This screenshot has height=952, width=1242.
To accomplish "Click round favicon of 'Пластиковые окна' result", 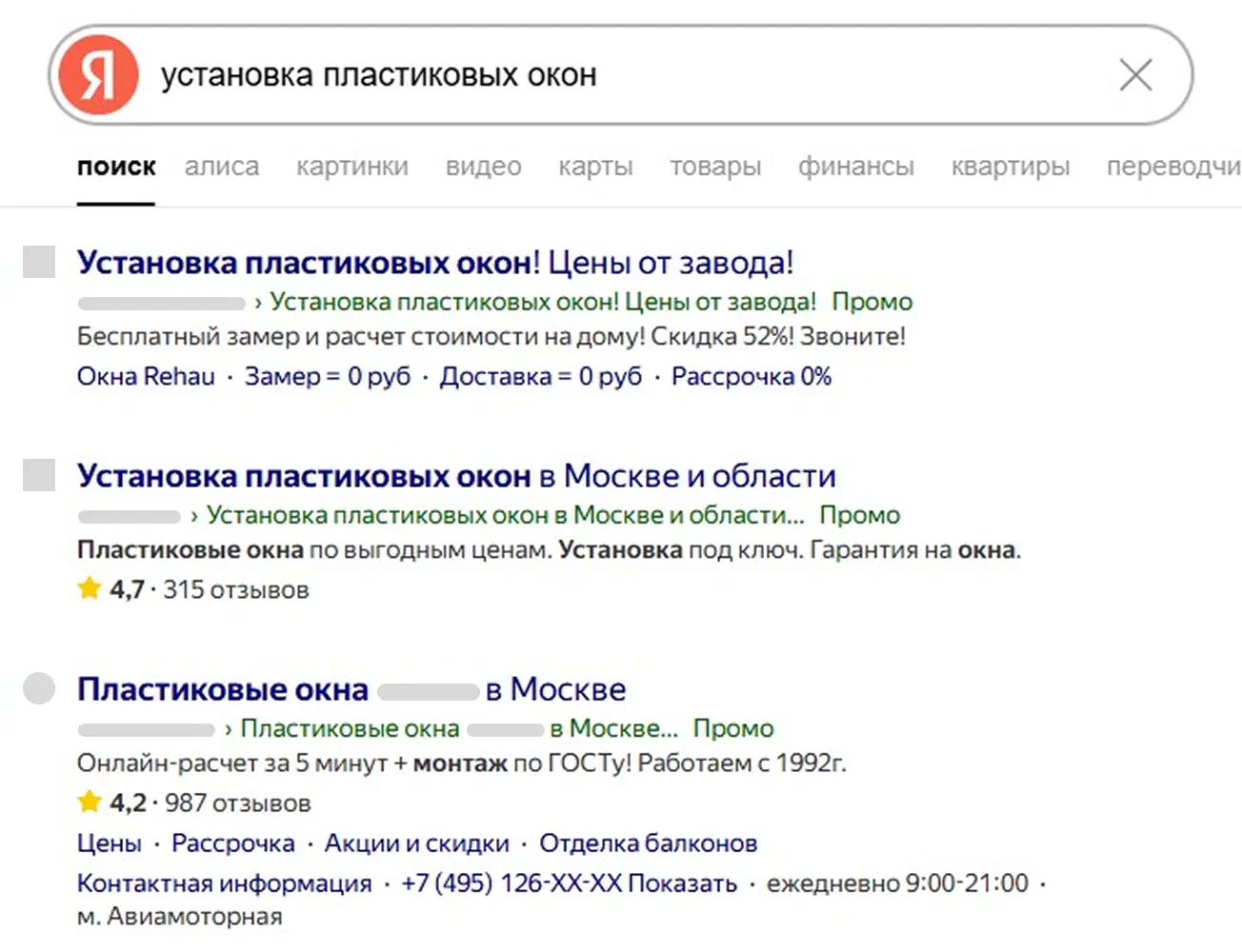I will coord(39,687).
